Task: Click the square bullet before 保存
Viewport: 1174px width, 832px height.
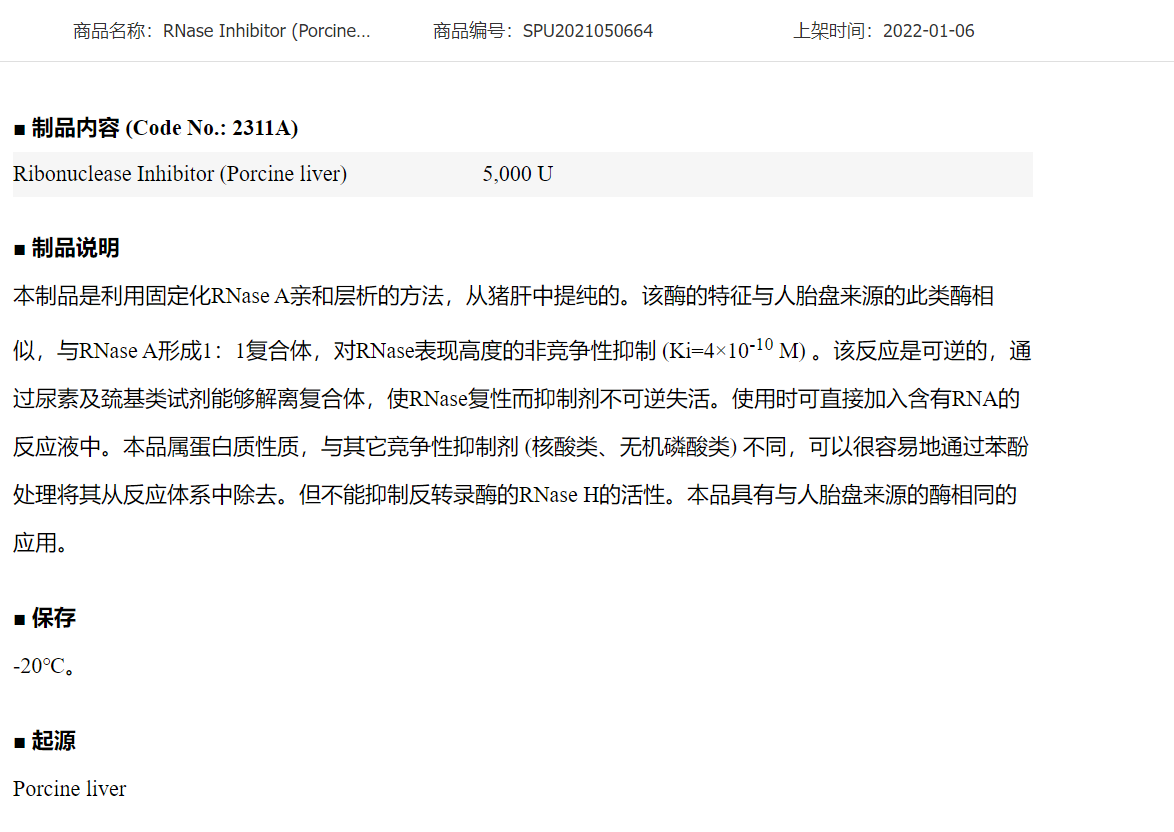Action: [x=19, y=619]
